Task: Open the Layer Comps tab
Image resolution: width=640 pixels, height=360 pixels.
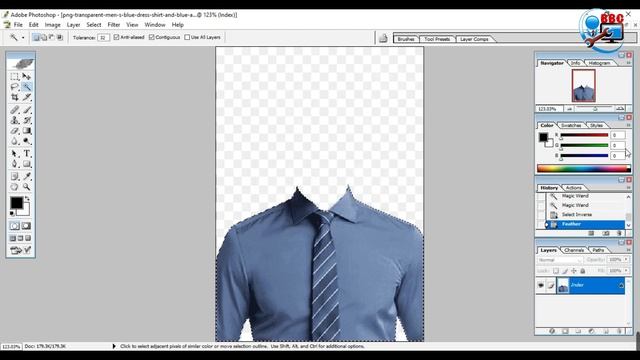Action: click(474, 39)
